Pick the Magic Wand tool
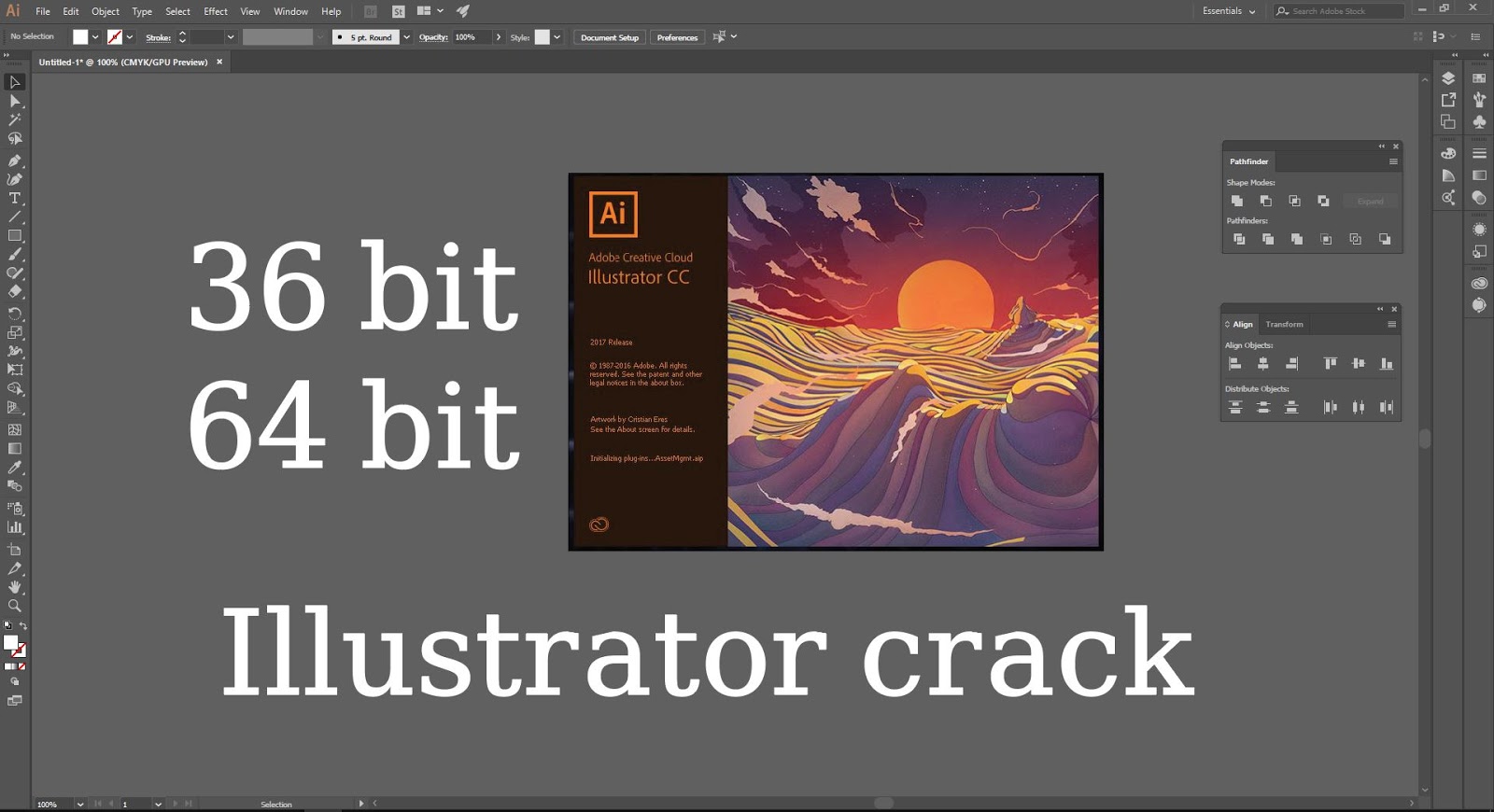The image size is (1494, 812). [15, 119]
